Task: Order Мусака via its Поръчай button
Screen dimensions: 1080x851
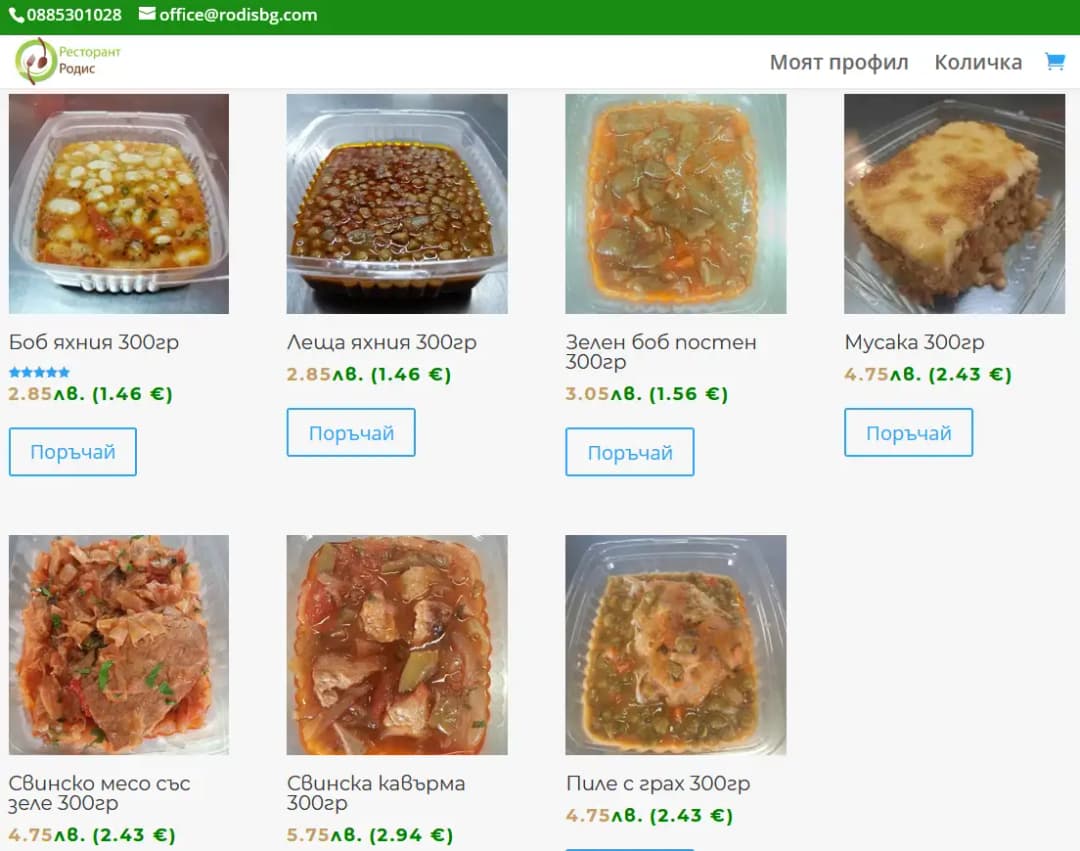Action: [908, 432]
